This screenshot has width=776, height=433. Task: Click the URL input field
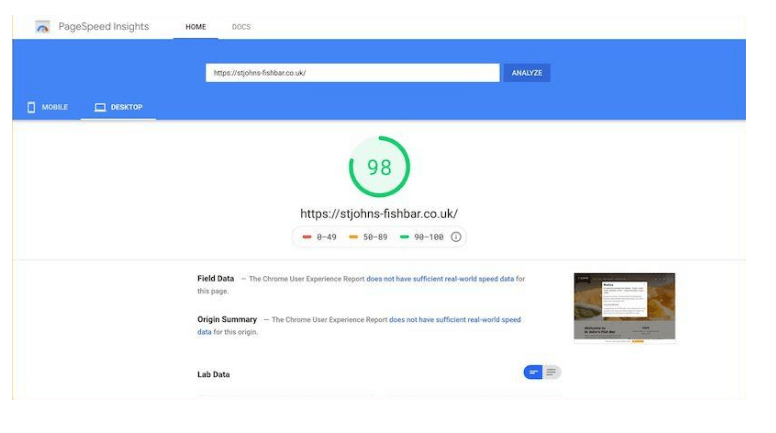pyautogui.click(x=352, y=73)
